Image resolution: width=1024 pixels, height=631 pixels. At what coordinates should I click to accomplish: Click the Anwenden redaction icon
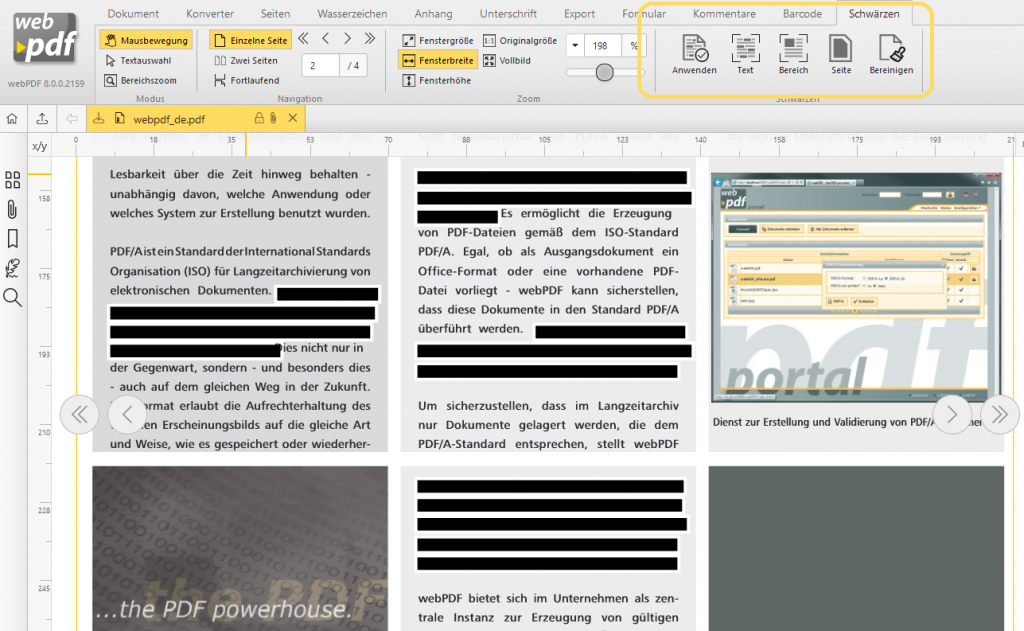tap(693, 54)
